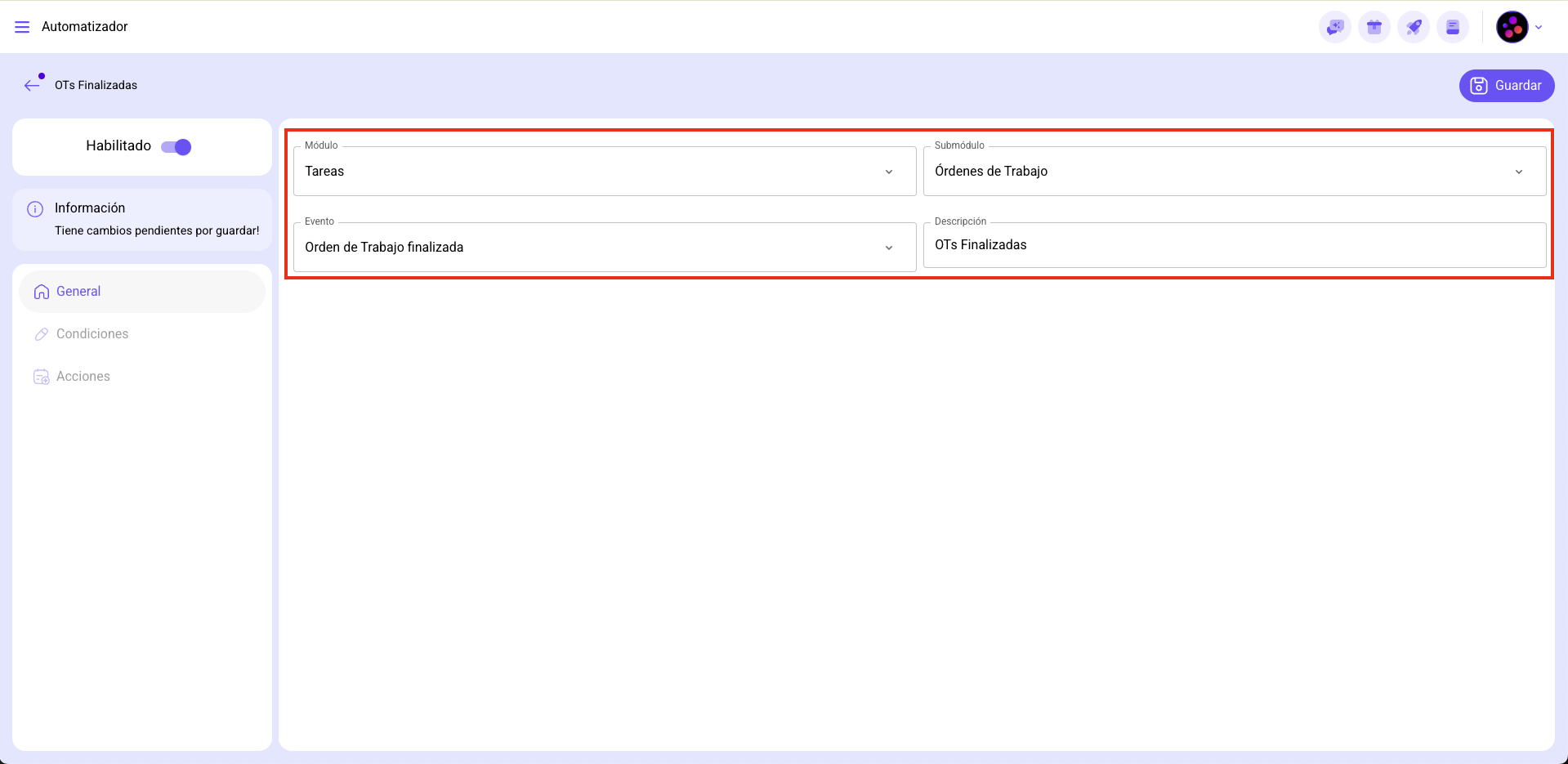Click into the Descripción text field

point(1234,245)
